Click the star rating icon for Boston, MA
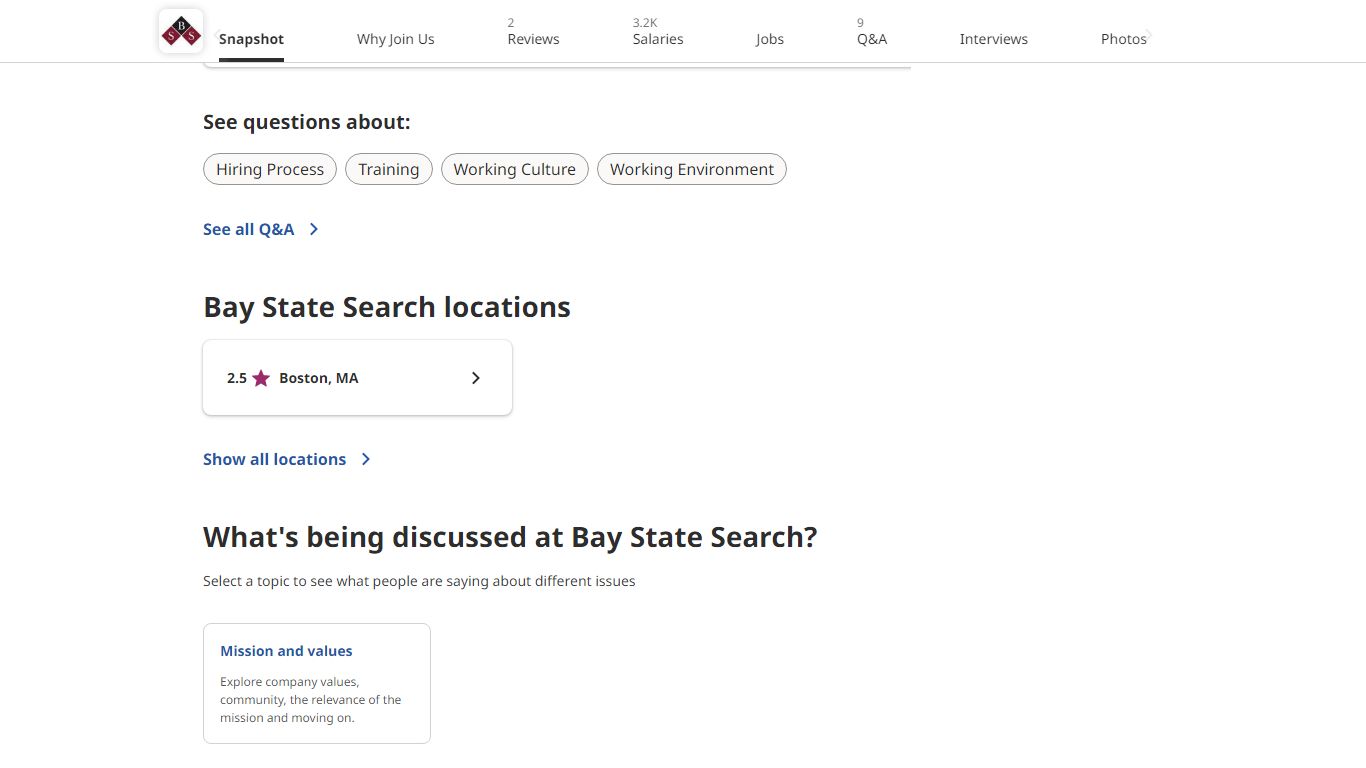The width and height of the screenshot is (1366, 768). [261, 378]
